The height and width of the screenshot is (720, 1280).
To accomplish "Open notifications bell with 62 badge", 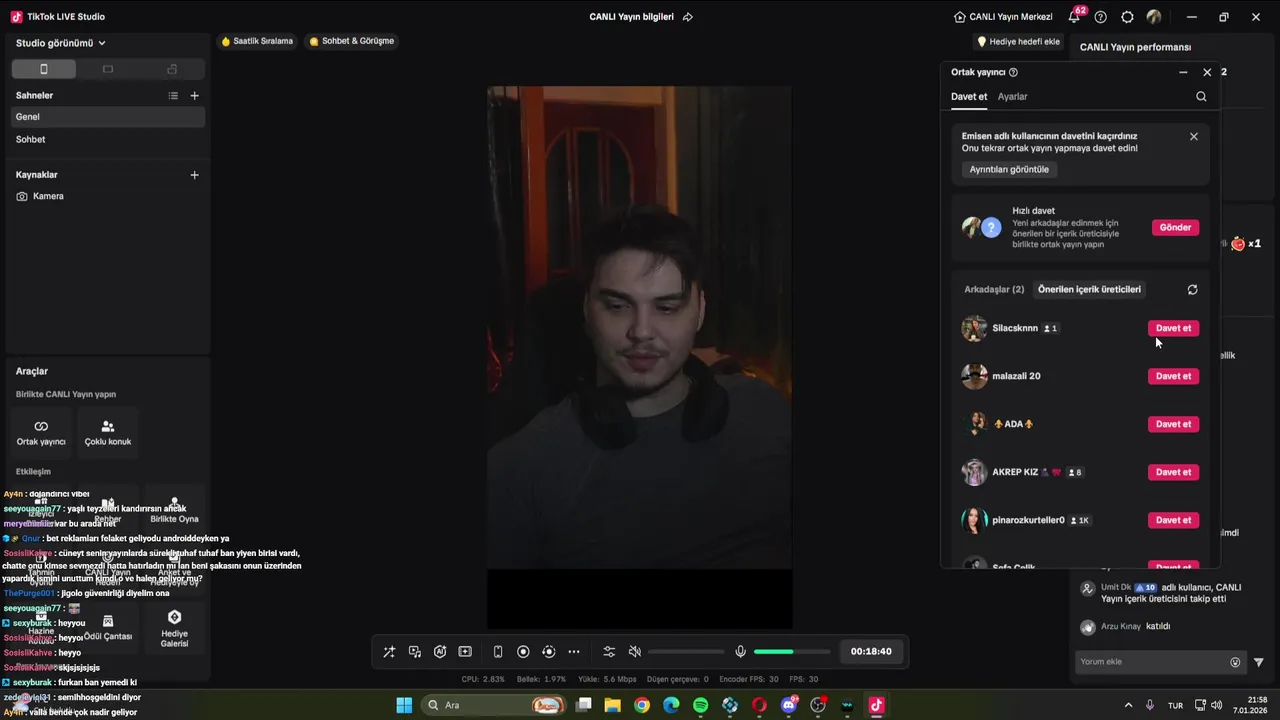I will pos(1075,16).
